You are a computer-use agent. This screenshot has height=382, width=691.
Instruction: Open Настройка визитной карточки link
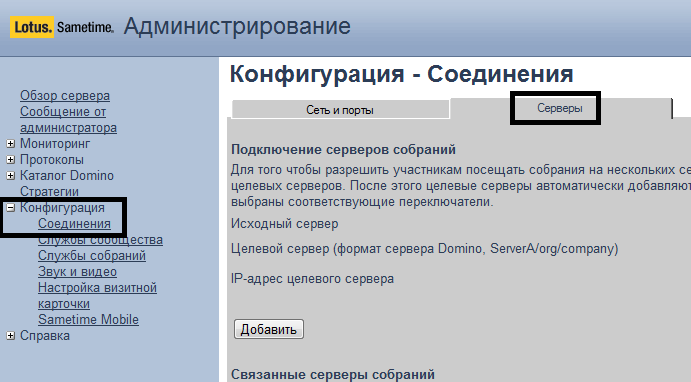pyautogui.click(x=97, y=296)
